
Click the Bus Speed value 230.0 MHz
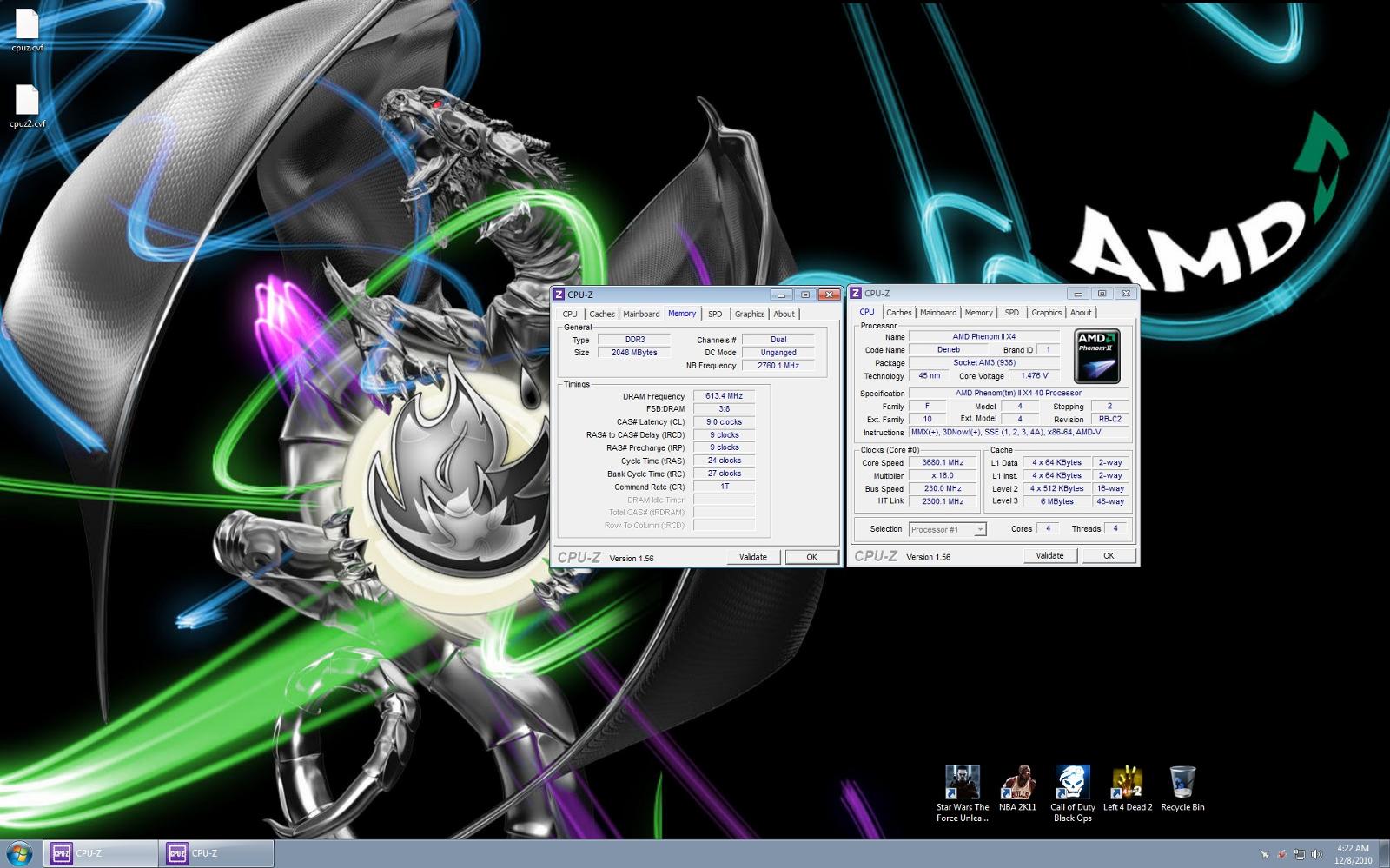pyautogui.click(x=943, y=488)
